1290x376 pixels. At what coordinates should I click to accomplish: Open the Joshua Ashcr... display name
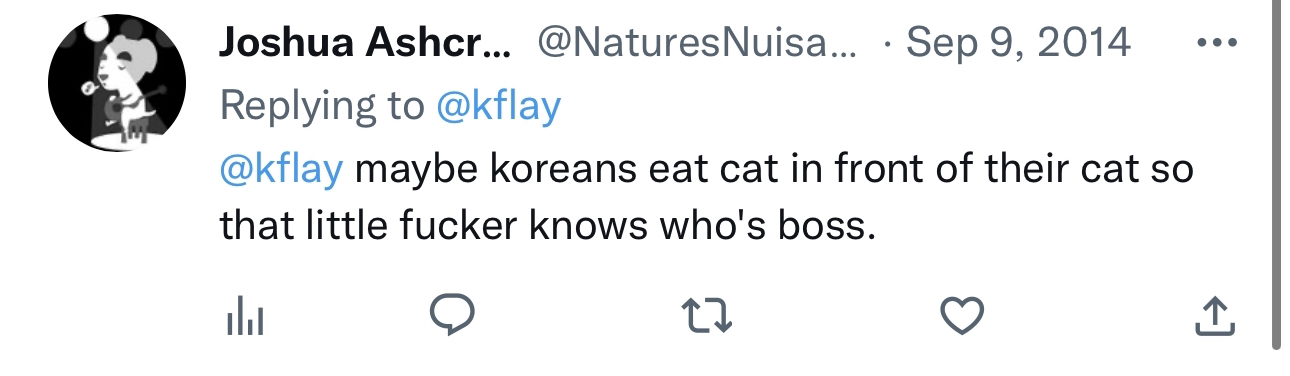pyautogui.click(x=365, y=43)
